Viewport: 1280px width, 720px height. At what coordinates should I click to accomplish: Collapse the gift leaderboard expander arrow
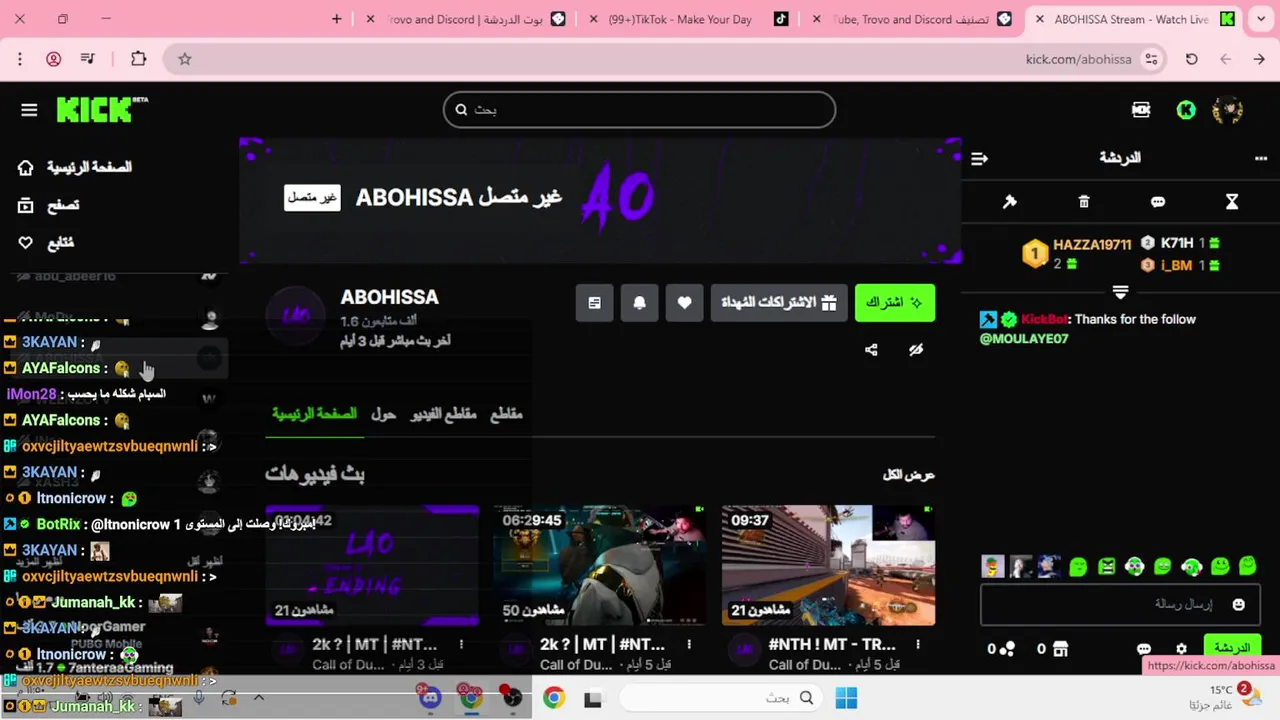tap(1120, 292)
